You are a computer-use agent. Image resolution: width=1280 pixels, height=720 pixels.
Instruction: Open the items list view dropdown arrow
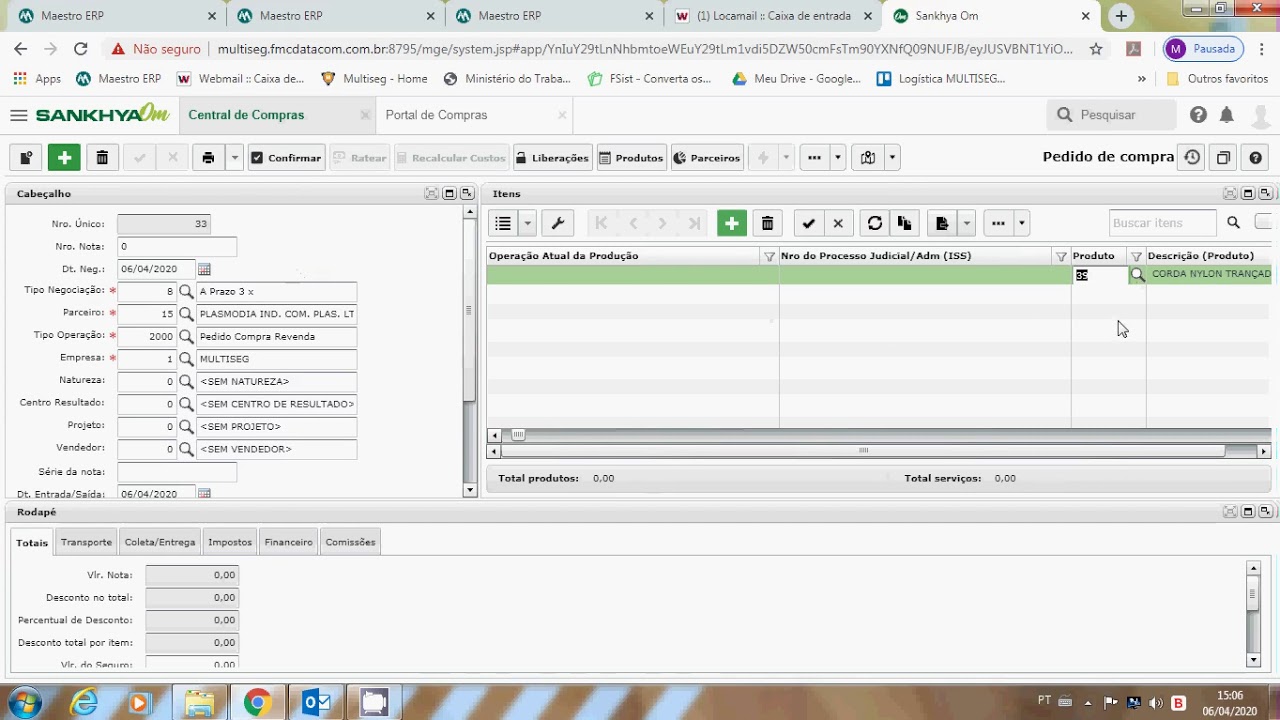tap(527, 223)
